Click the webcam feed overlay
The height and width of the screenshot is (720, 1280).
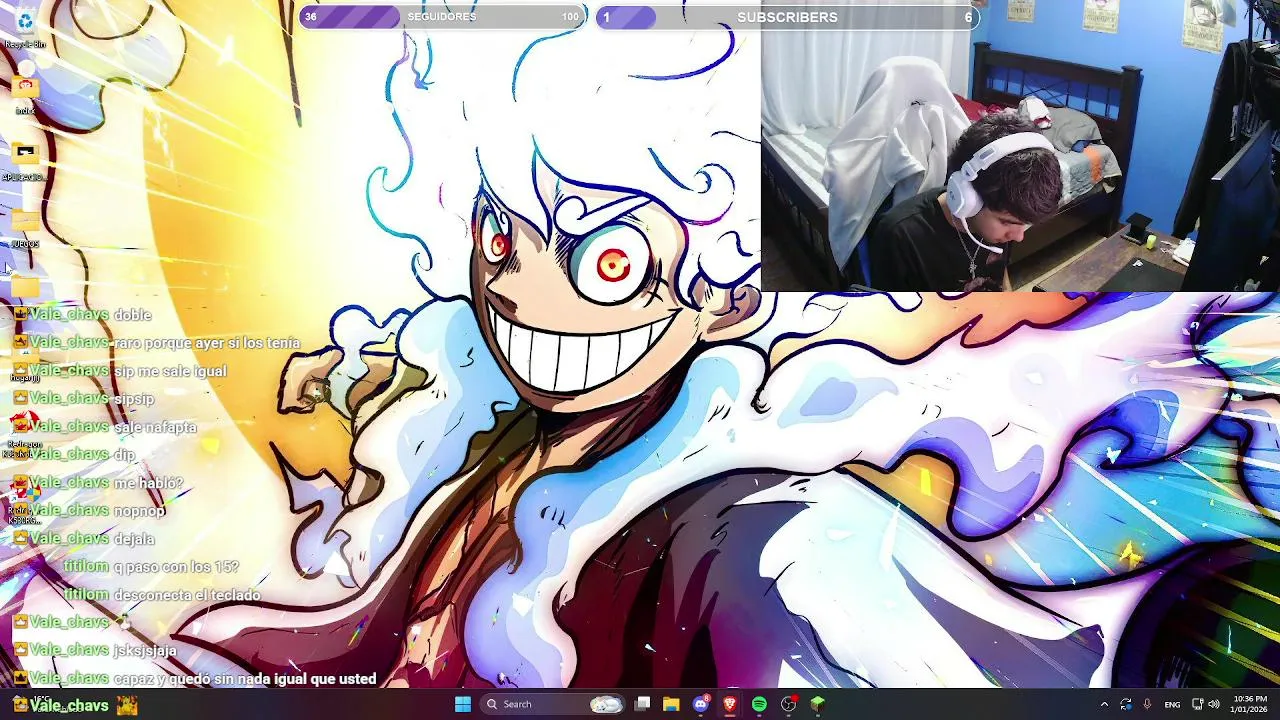click(1020, 146)
